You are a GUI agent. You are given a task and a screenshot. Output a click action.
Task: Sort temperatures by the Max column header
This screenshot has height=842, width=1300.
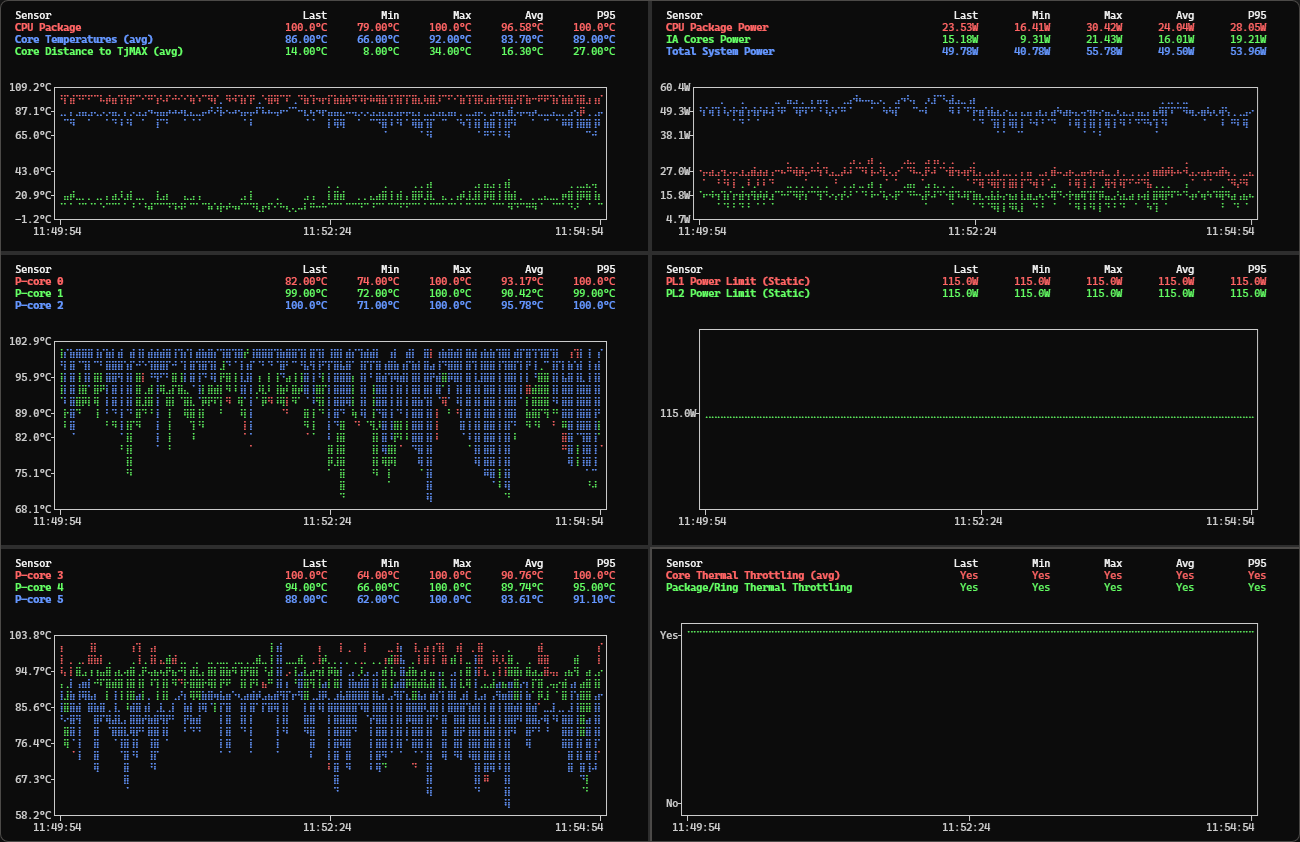(x=461, y=15)
